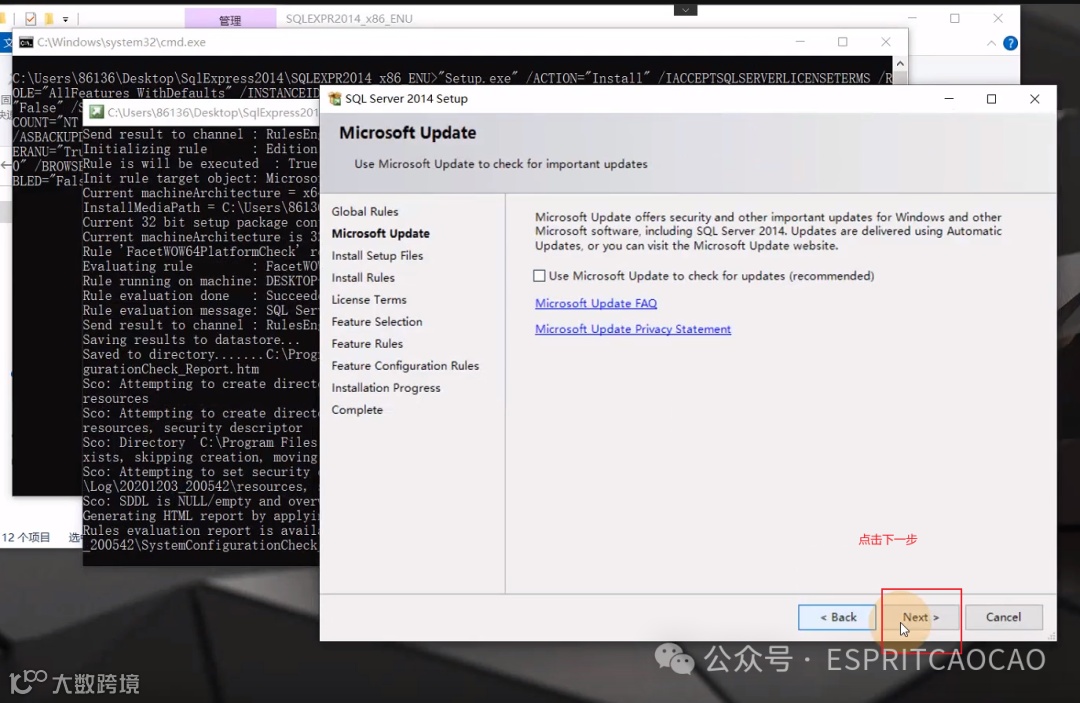
Task: Open the Microsoft Update FAQ link
Action: click(x=596, y=303)
